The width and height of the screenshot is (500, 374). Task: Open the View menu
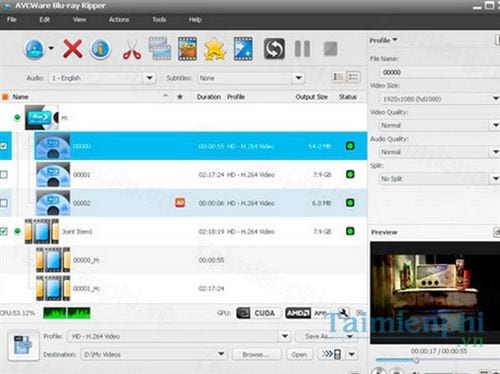pyautogui.click(x=79, y=20)
